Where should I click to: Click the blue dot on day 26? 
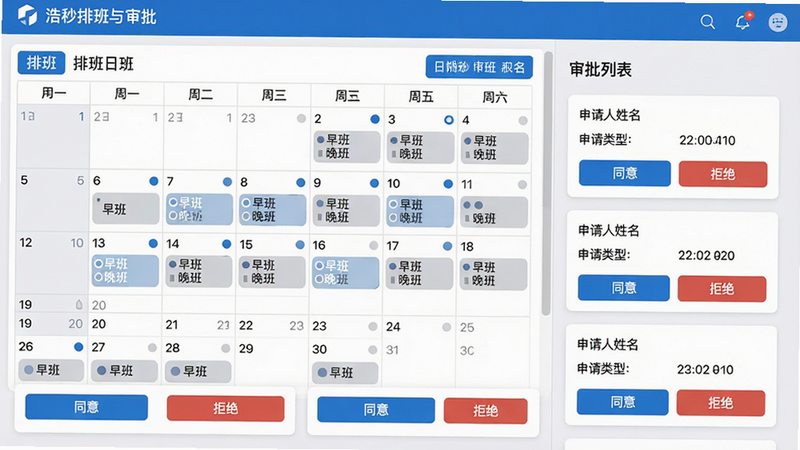(x=79, y=347)
